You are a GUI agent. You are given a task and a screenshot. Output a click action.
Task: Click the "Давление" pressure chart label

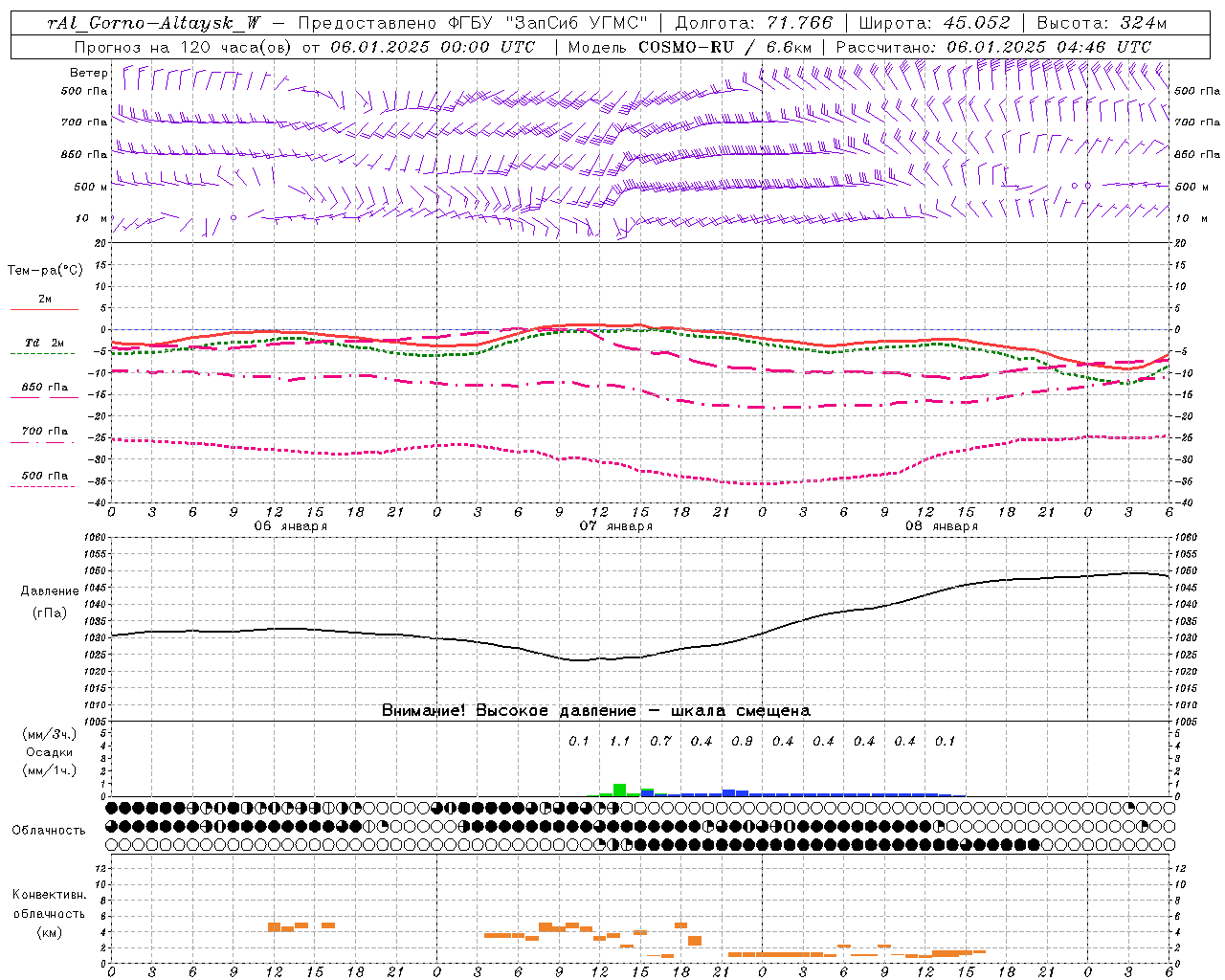coord(49,591)
